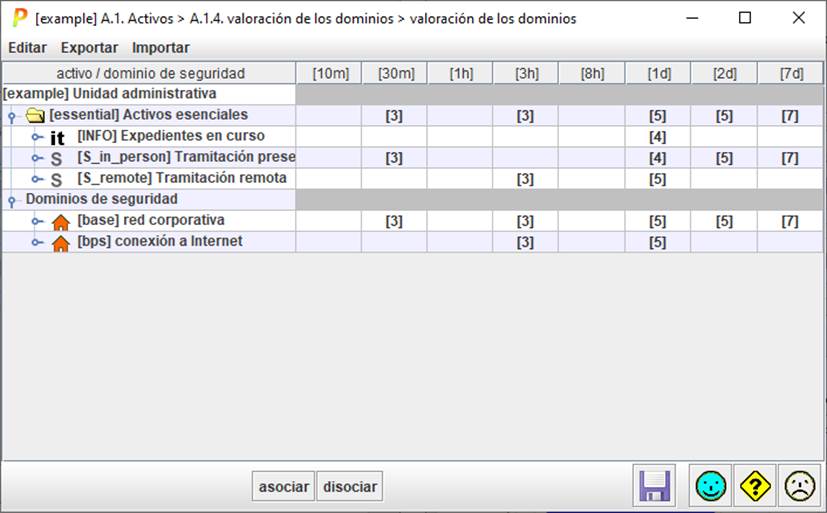This screenshot has height=513, width=827.
Task: Expand the [INFO] Expedientes en curso node
Action: click(x=37, y=137)
